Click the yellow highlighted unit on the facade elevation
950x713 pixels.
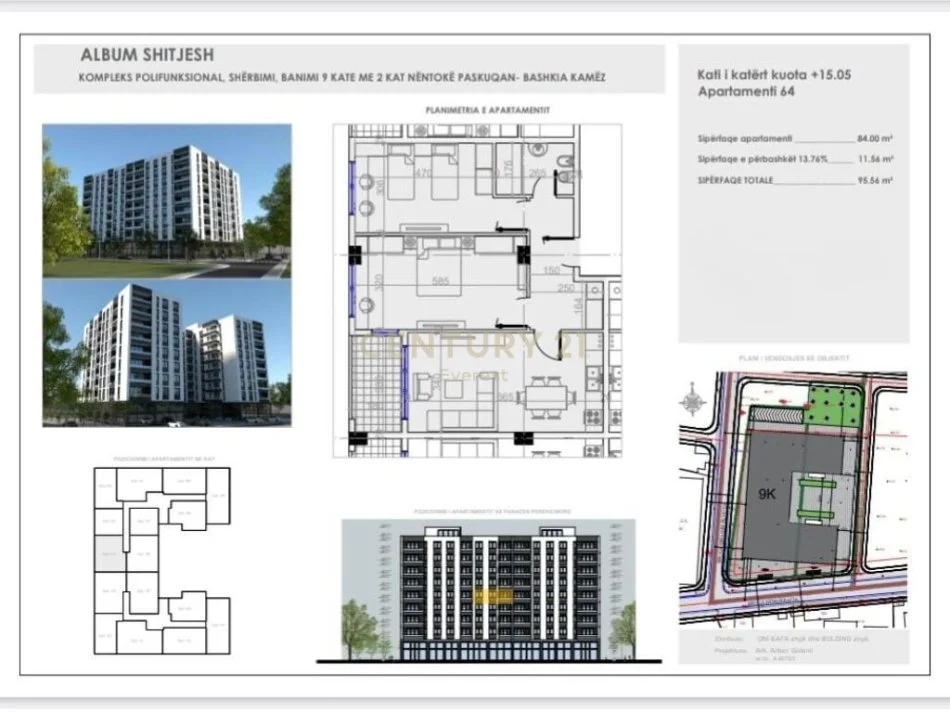(493, 597)
